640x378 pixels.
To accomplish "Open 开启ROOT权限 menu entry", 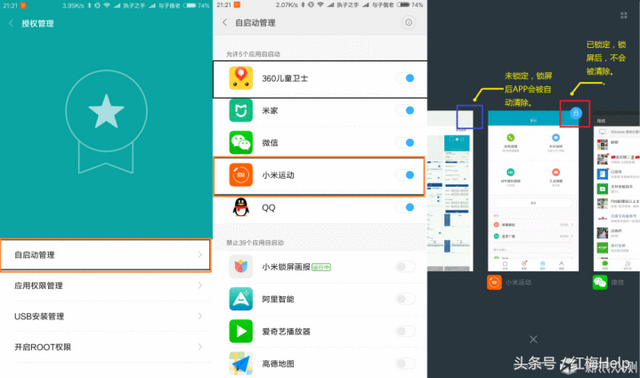I will pos(106,347).
